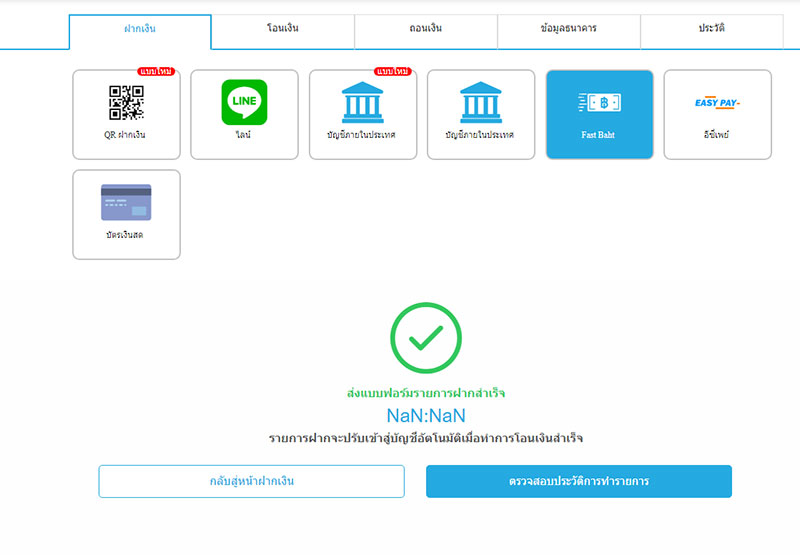The width and height of the screenshot is (800, 555).
Task: Go to the ถอนเงิน withdrawal tab
Action: [426, 29]
